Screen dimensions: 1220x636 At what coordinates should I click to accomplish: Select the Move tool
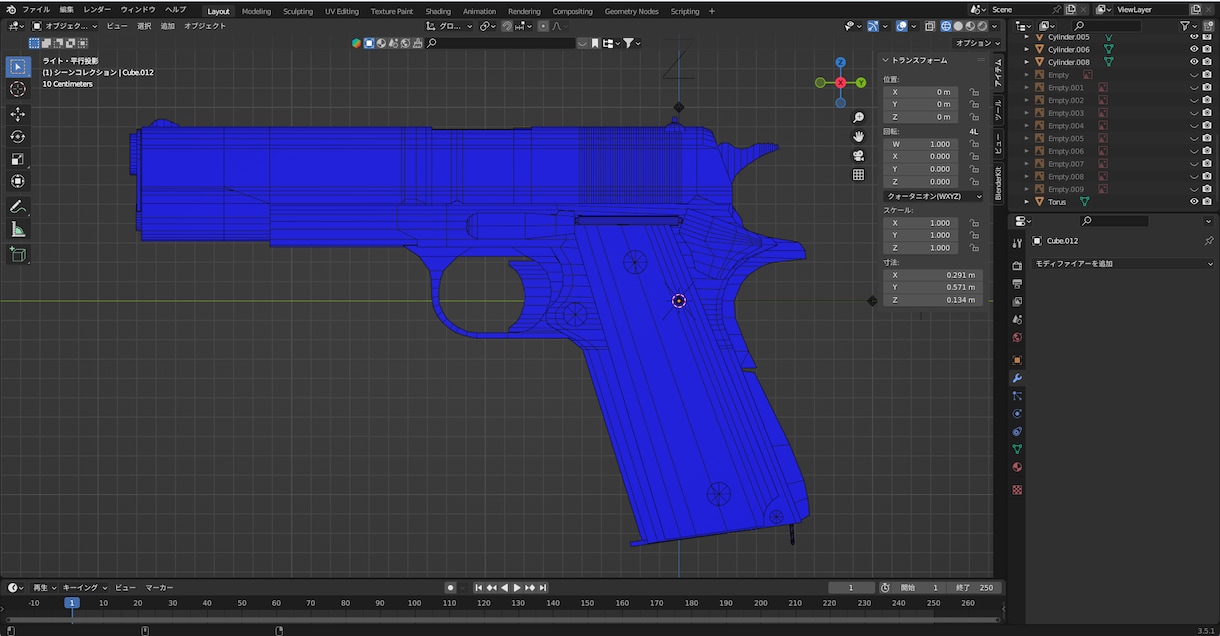pyautogui.click(x=18, y=114)
